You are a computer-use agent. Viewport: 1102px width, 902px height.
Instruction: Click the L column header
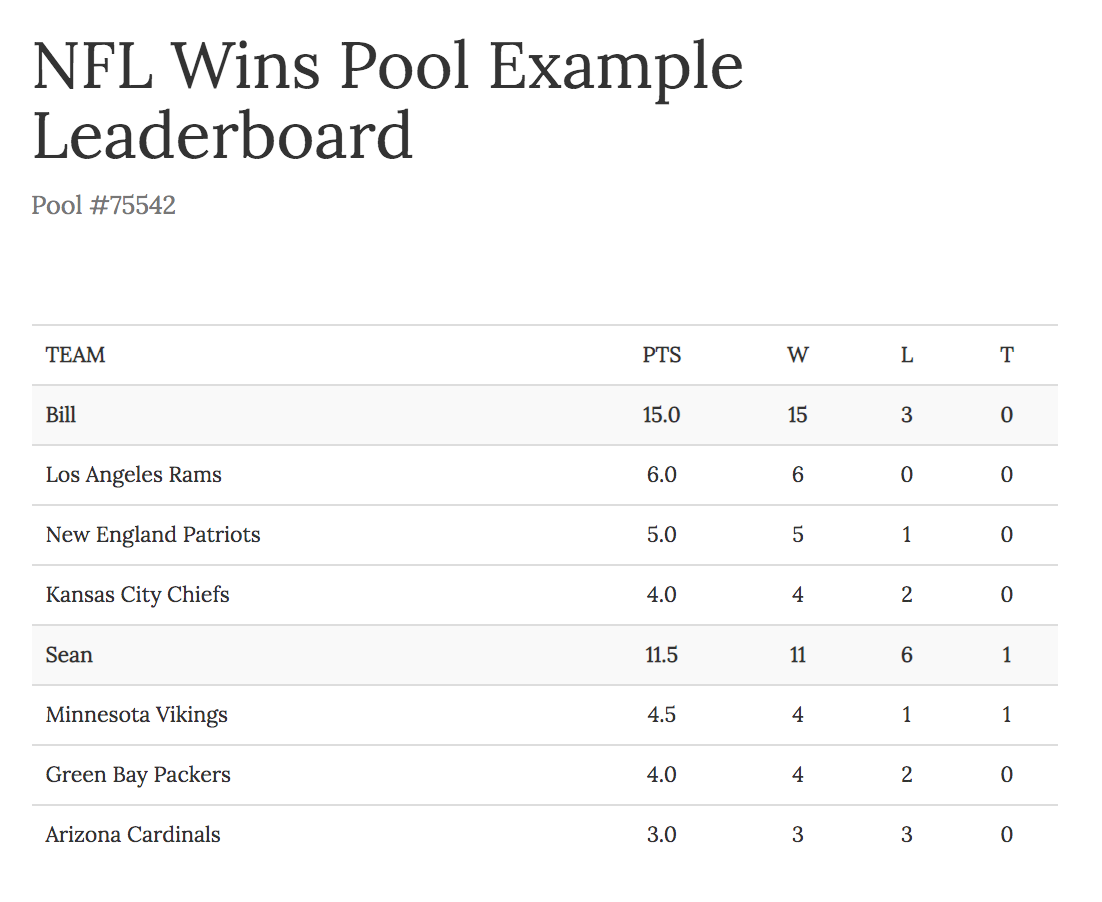(x=906, y=355)
